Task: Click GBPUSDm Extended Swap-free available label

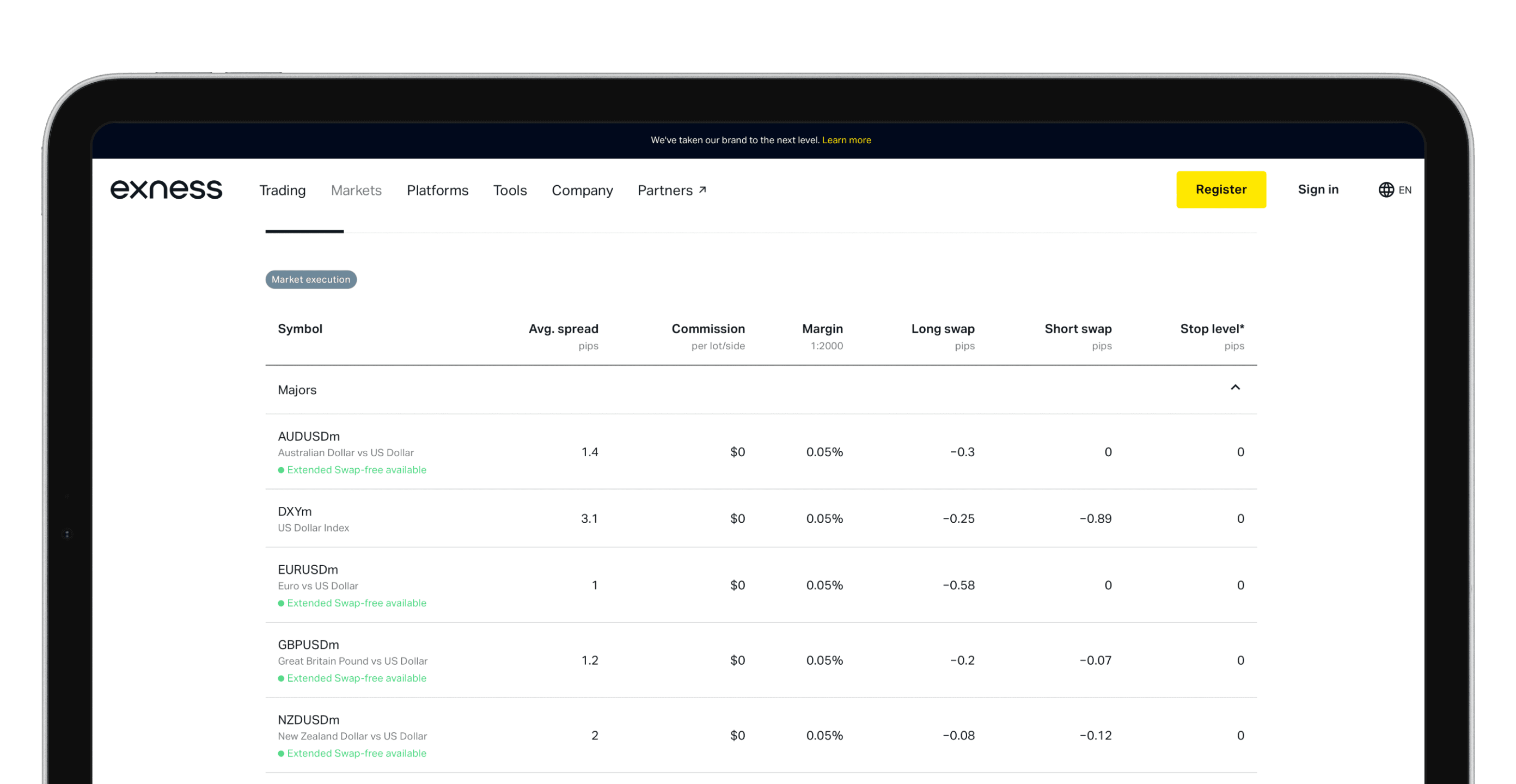Action: click(x=356, y=678)
